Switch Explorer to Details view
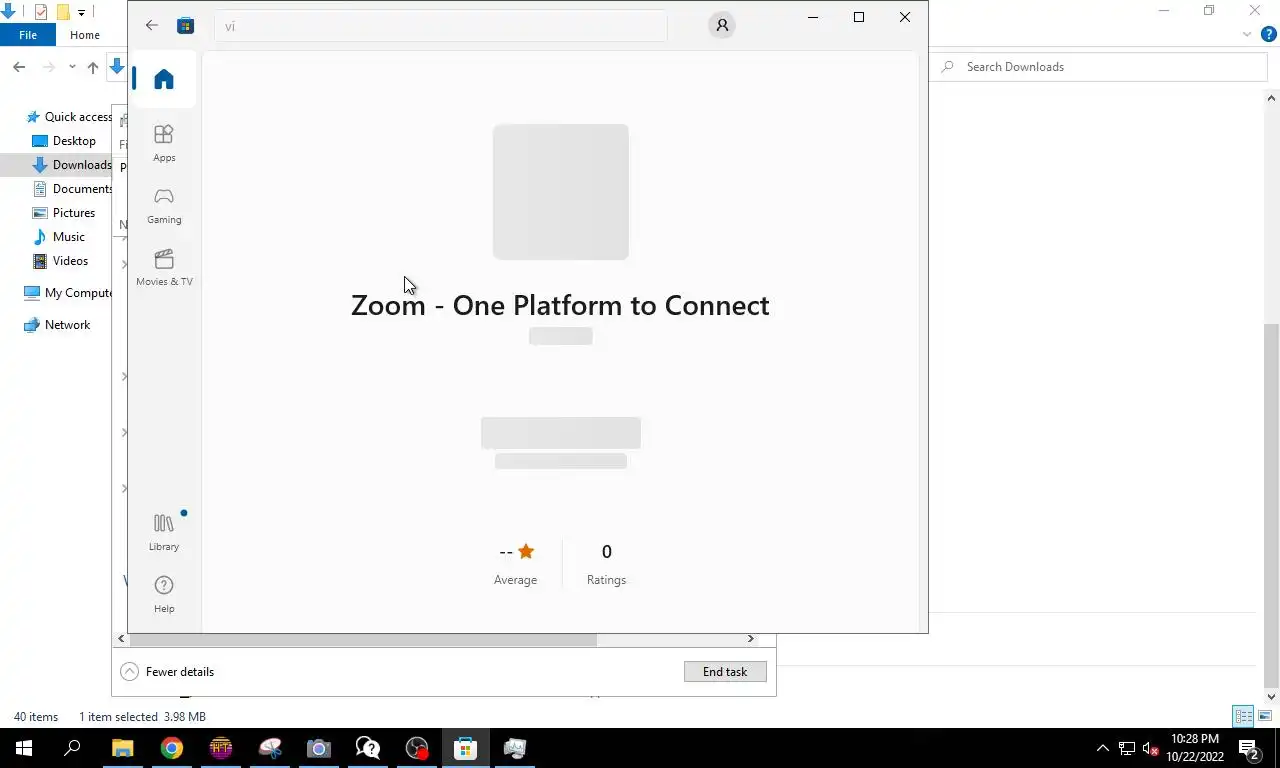Screen dimensions: 1280x768 pos(1243,716)
